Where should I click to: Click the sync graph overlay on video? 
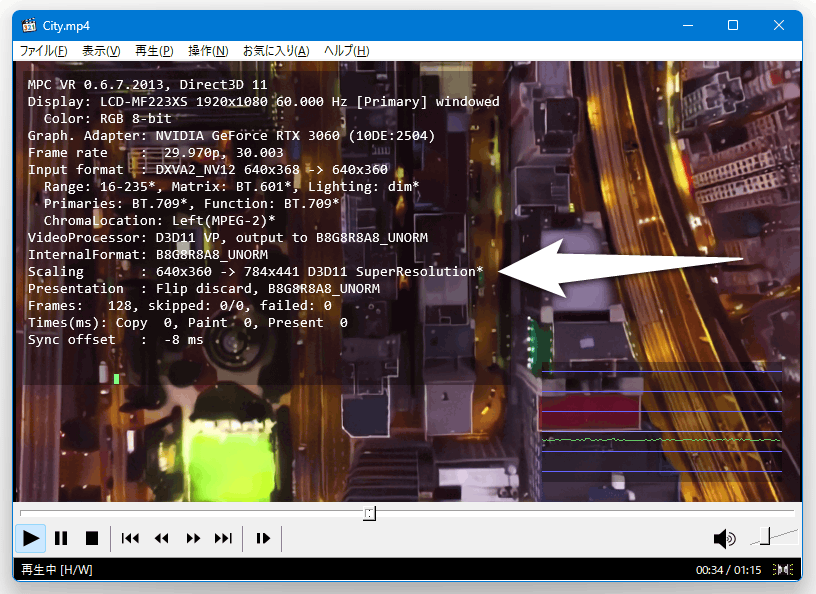pyautogui.click(x=661, y=421)
